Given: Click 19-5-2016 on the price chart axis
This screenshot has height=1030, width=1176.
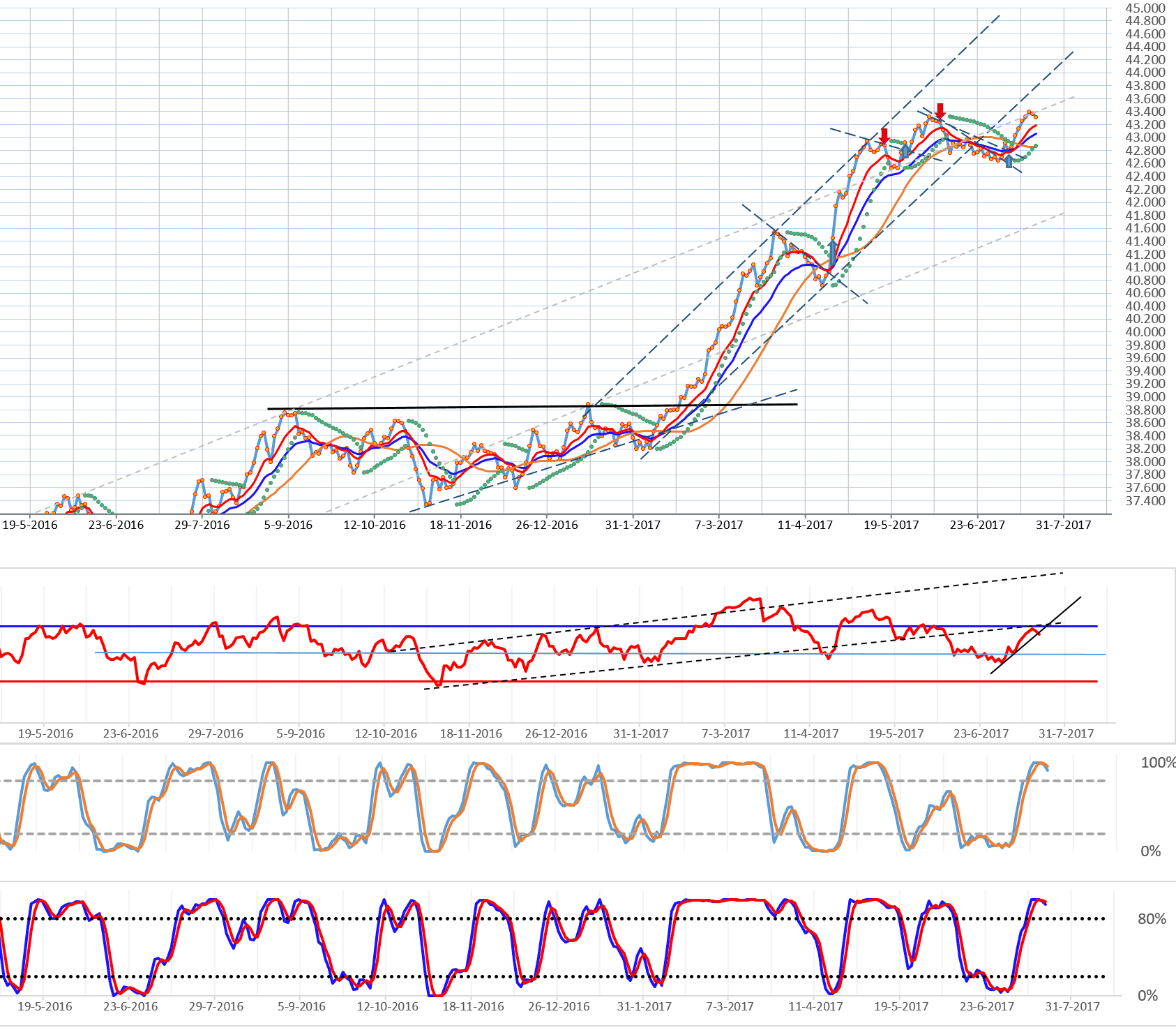Looking at the screenshot, I should (x=30, y=525).
